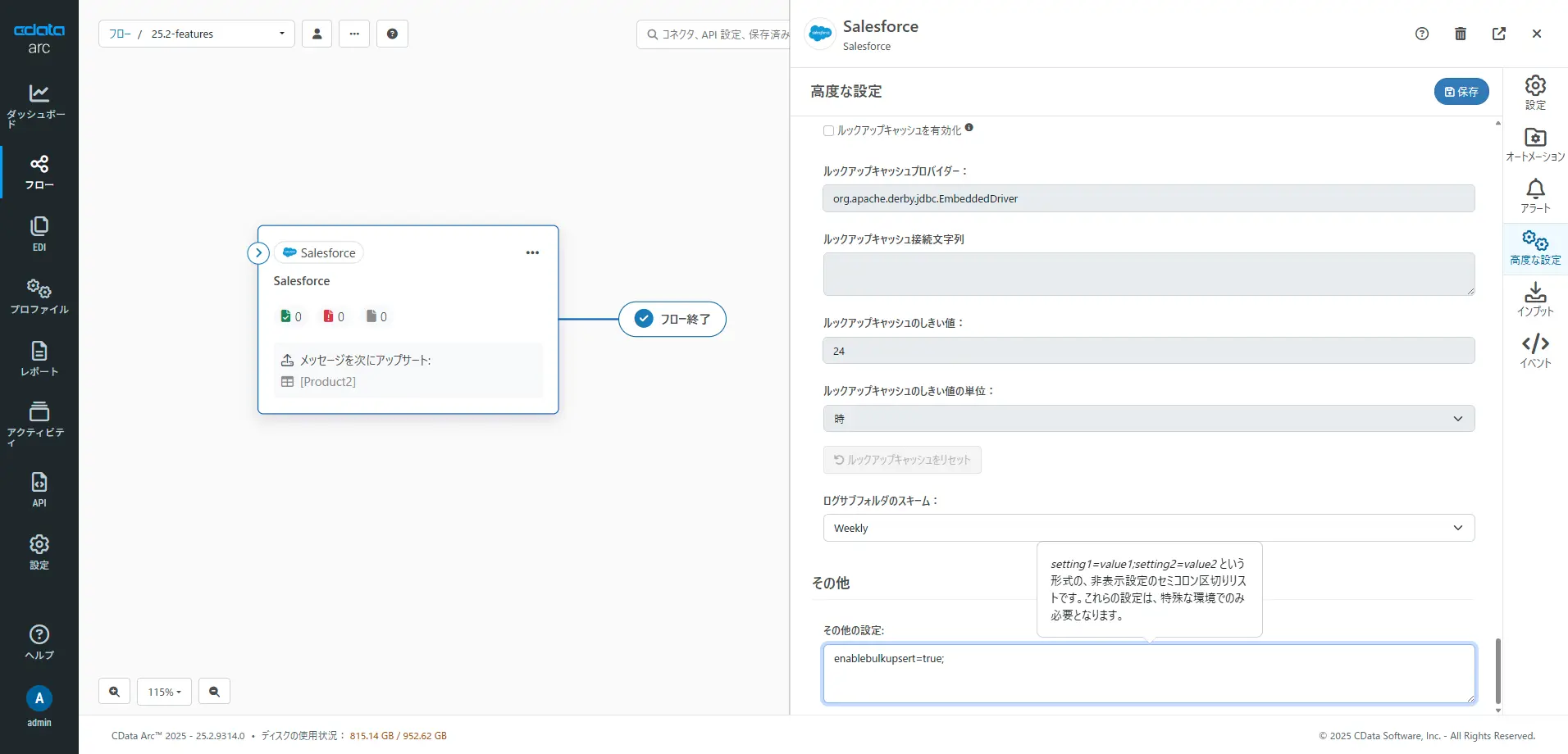Open the 115% zoom level dropdown
This screenshot has height=754, width=1568.
164,692
